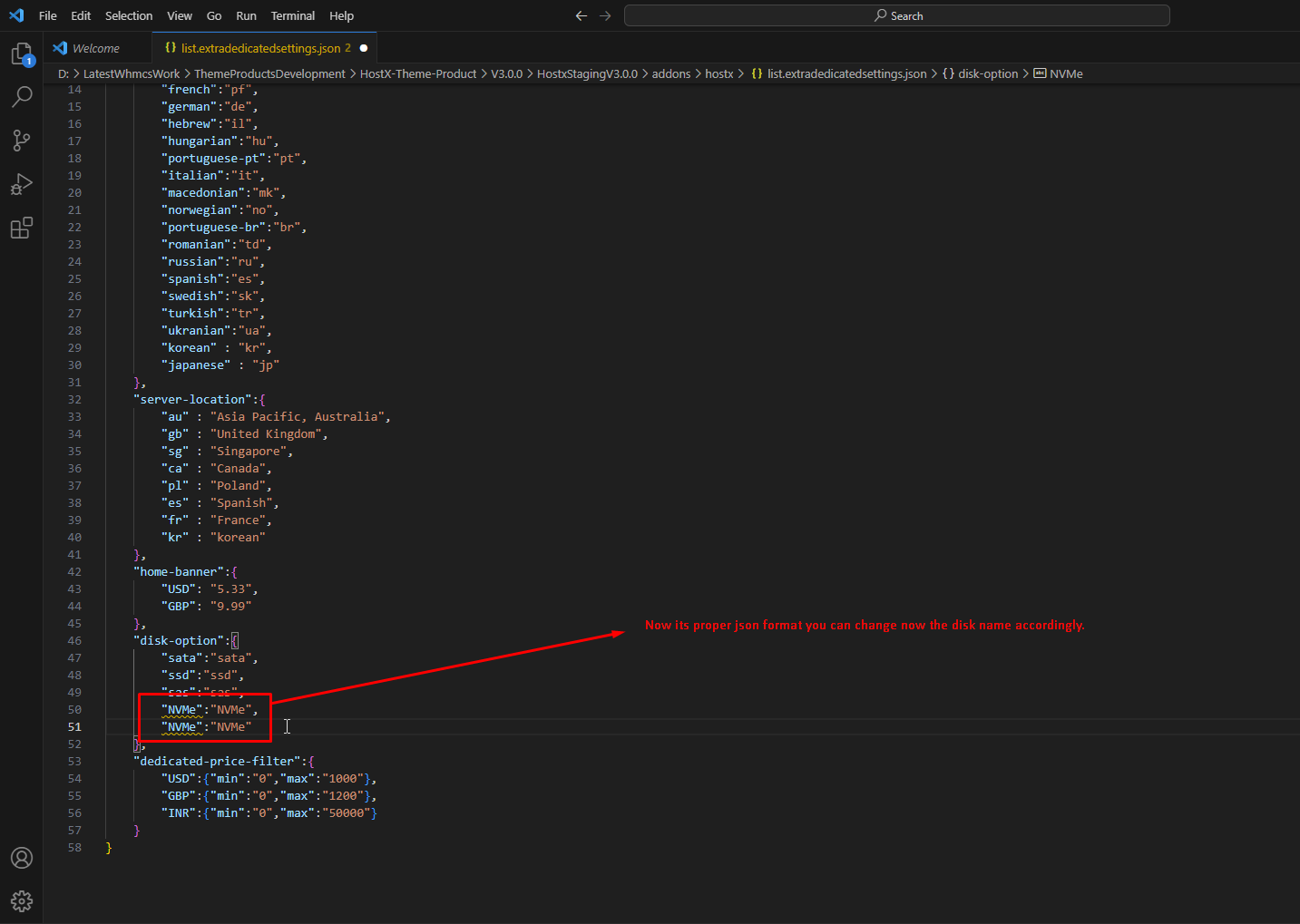Click the top Search command box
This screenshot has width=1300, height=924.
click(896, 15)
